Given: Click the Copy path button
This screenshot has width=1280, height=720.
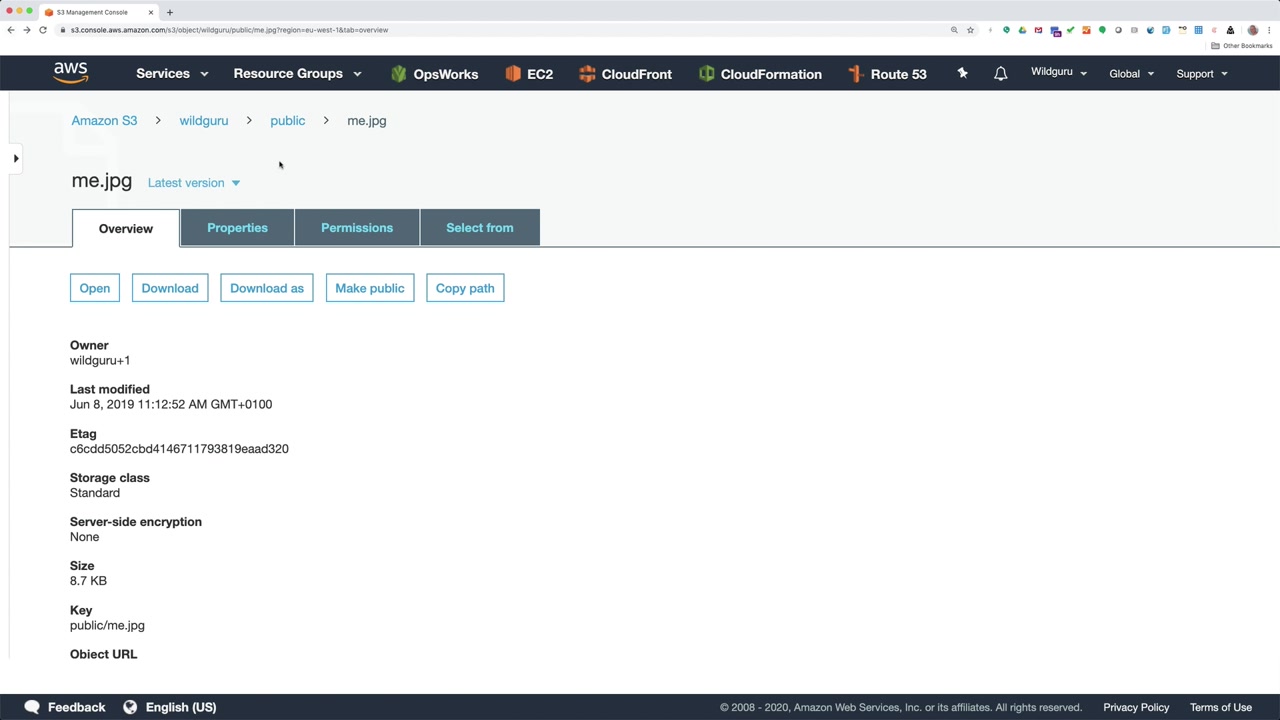Looking at the screenshot, I should (465, 288).
